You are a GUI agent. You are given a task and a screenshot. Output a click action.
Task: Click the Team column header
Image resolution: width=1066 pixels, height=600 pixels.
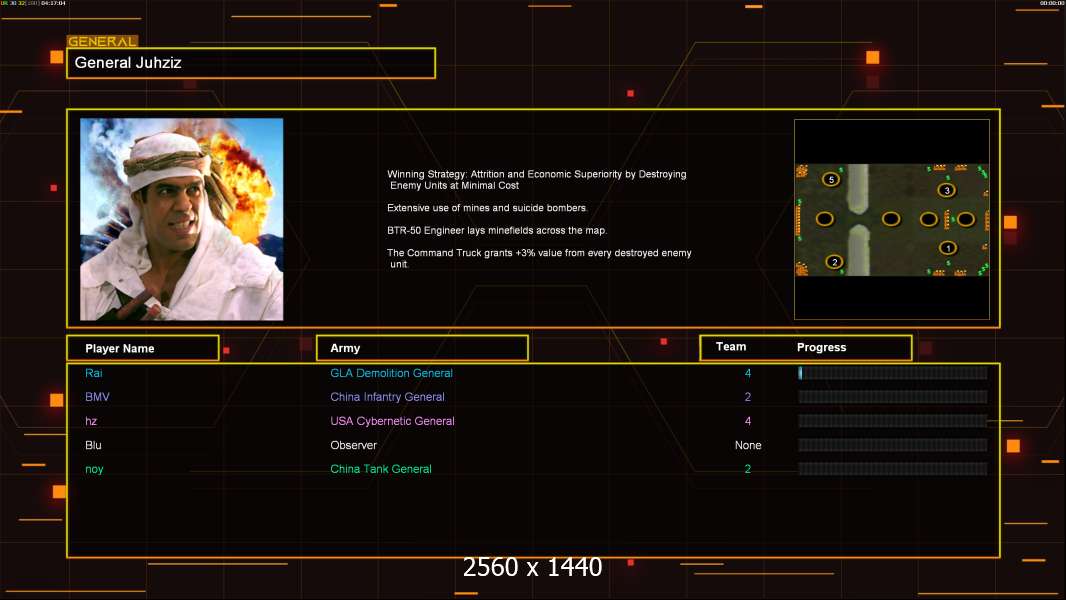click(731, 347)
